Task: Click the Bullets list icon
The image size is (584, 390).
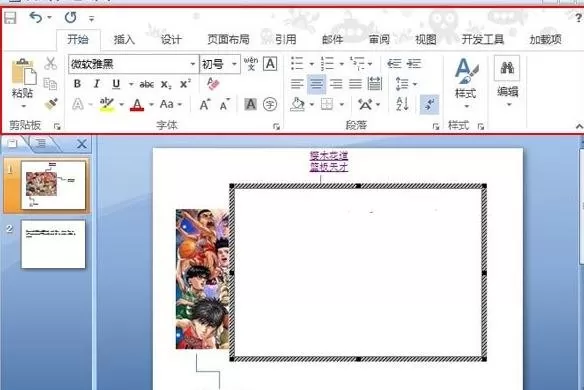Action: [x=297, y=64]
